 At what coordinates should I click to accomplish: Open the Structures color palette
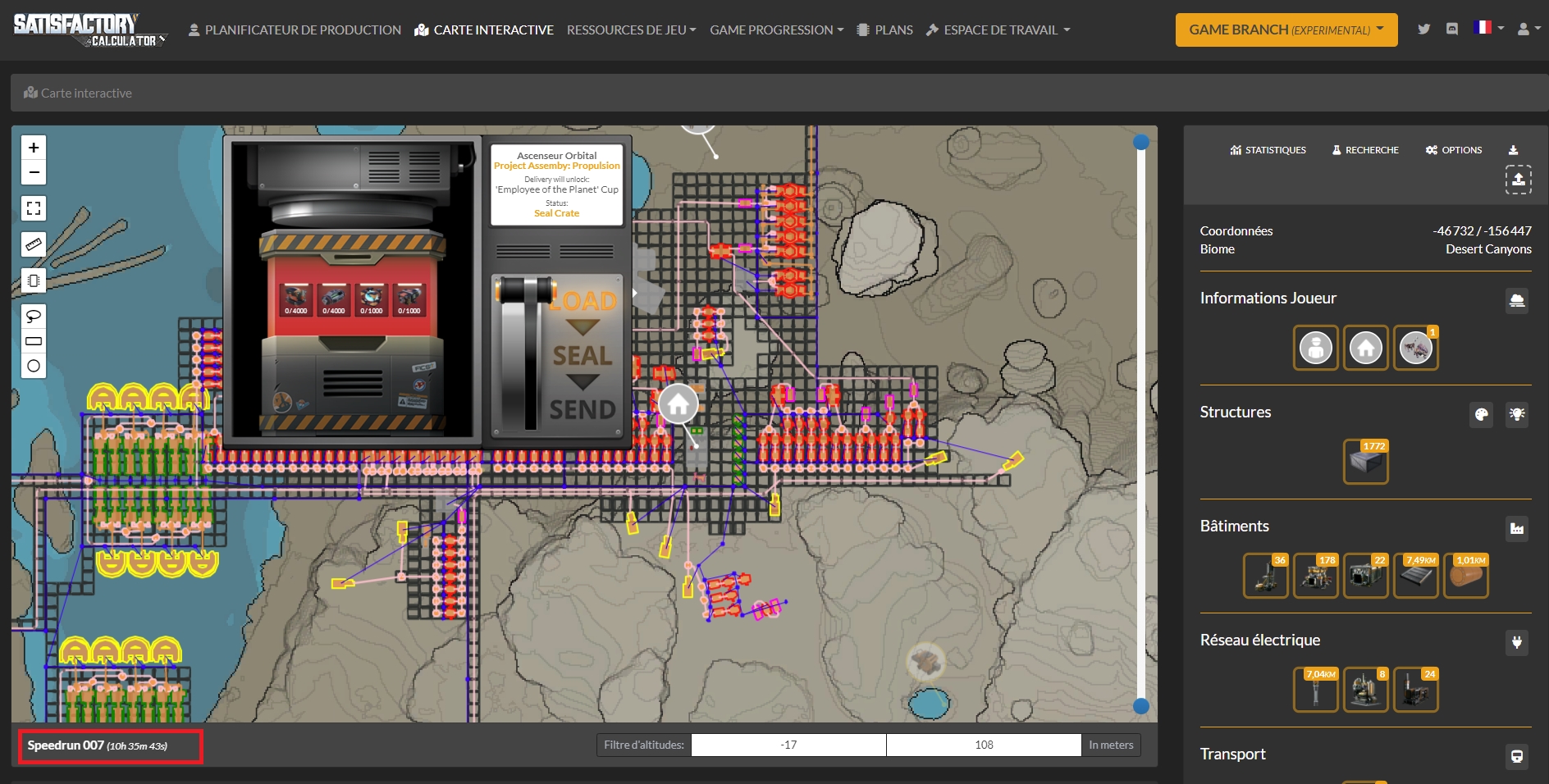coord(1481,415)
